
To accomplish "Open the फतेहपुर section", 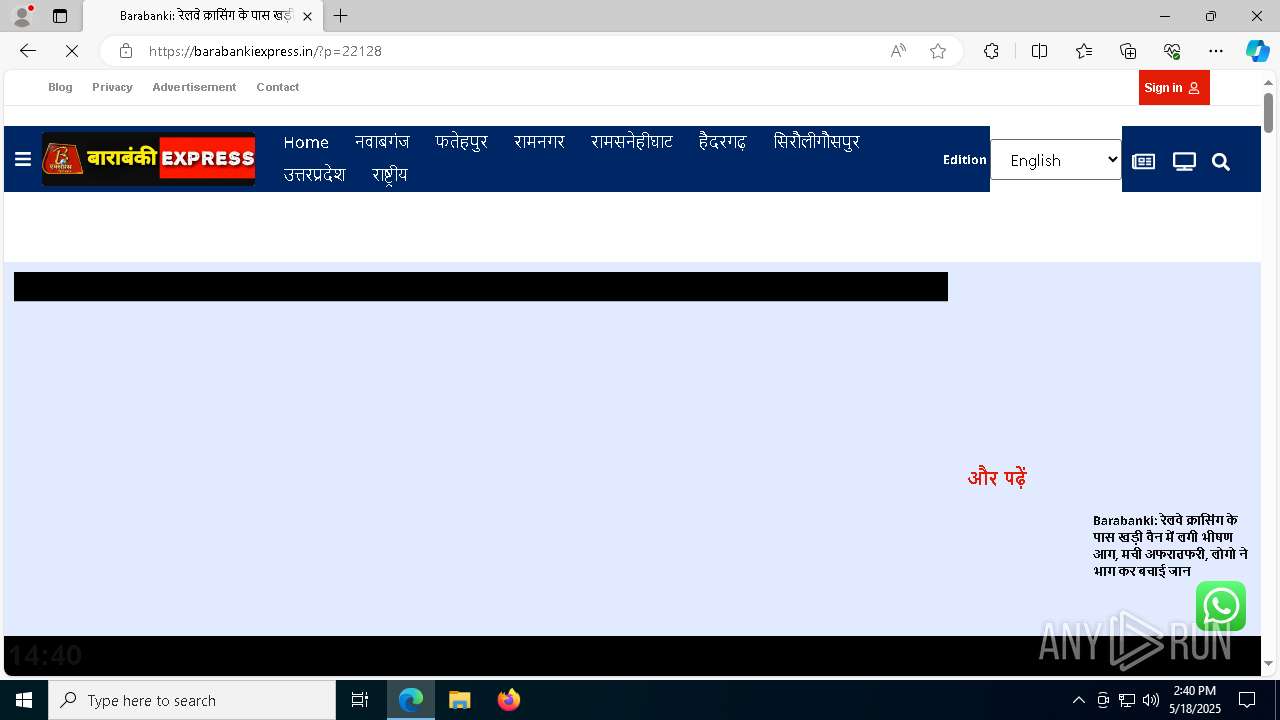I will tap(461, 142).
